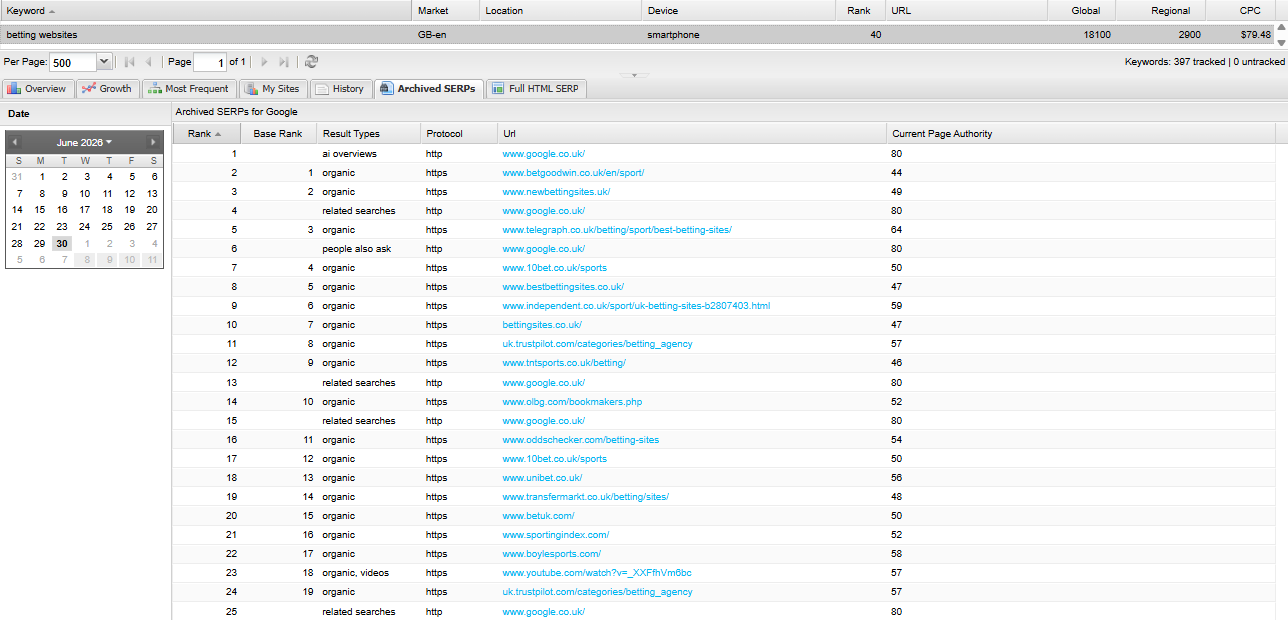Open the youtube.com watch link
The height and width of the screenshot is (620, 1288).
[x=597, y=573]
